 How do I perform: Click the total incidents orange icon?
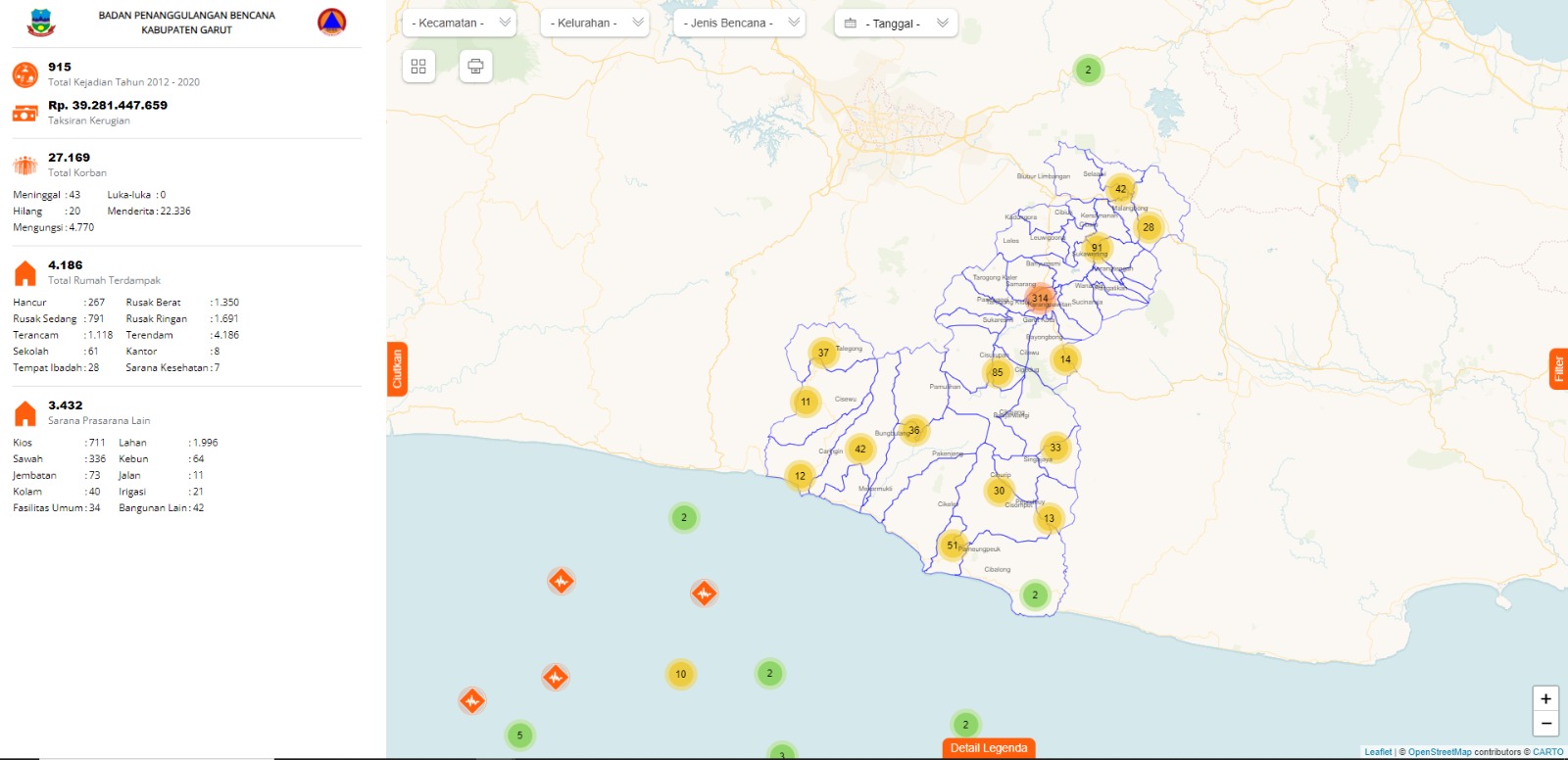click(x=25, y=74)
